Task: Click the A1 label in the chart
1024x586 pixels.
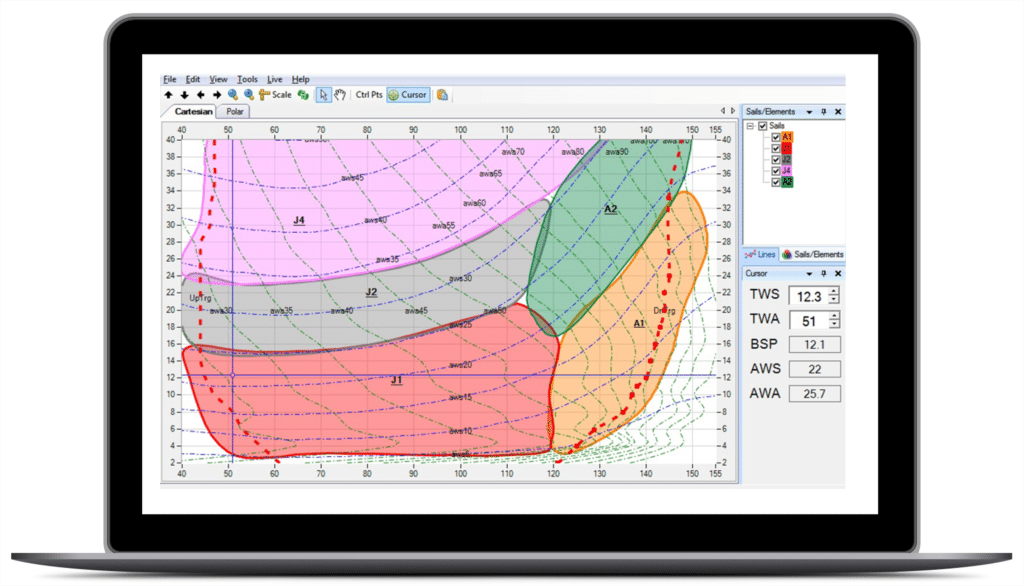Action: point(639,323)
